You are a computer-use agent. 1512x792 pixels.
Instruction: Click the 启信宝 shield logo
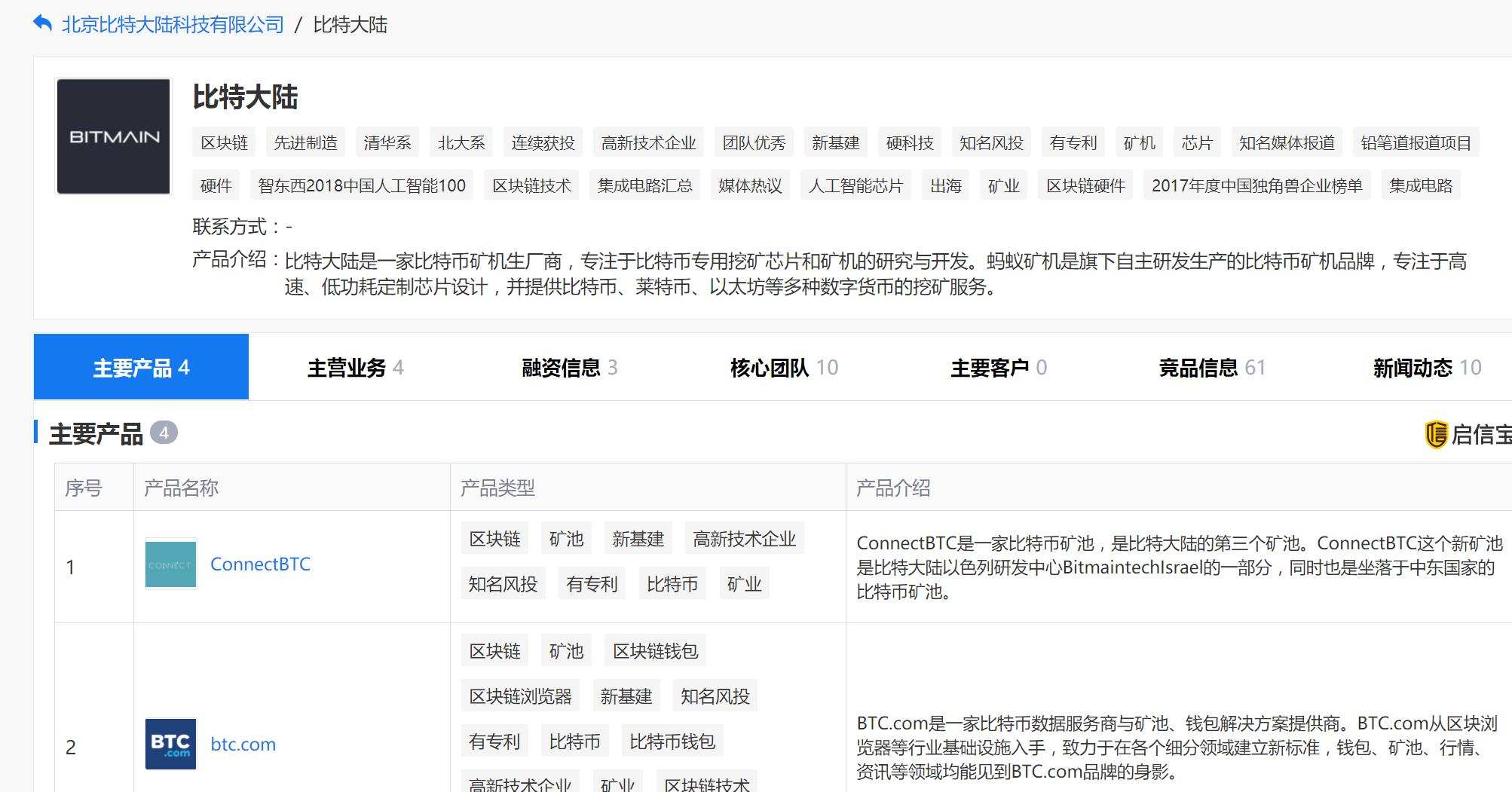point(1436,434)
